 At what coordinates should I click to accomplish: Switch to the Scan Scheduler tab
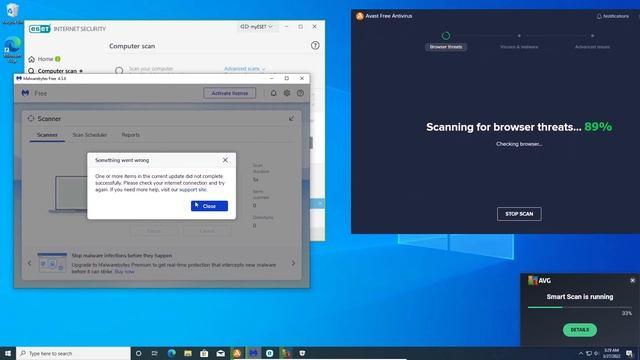[90, 135]
